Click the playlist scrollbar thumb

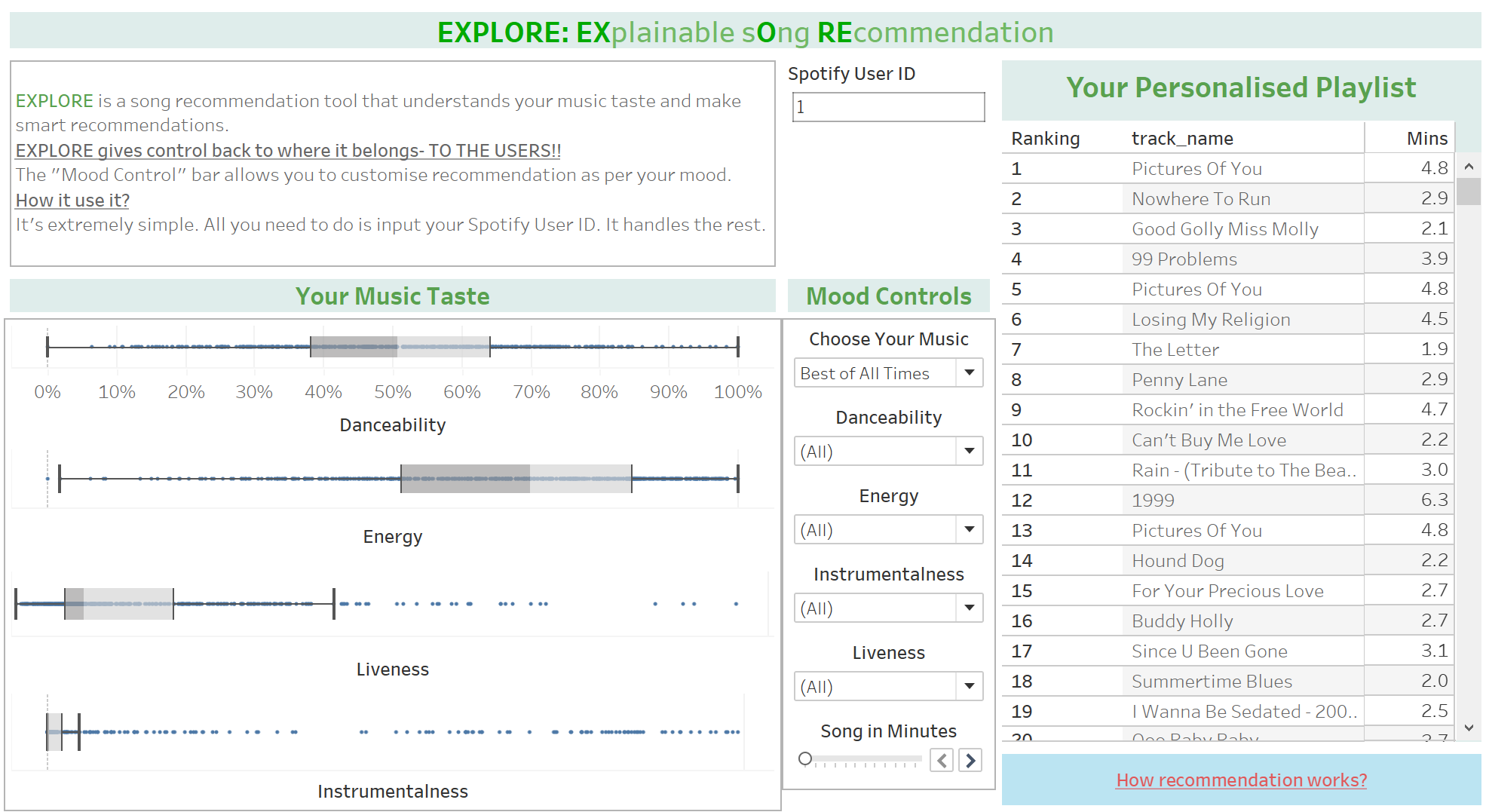[1468, 192]
